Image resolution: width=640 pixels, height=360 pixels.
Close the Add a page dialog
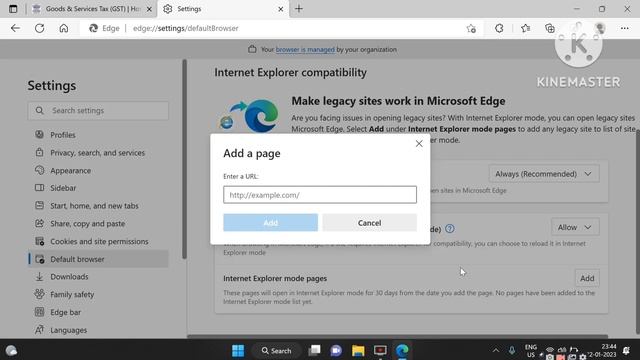pos(419,144)
